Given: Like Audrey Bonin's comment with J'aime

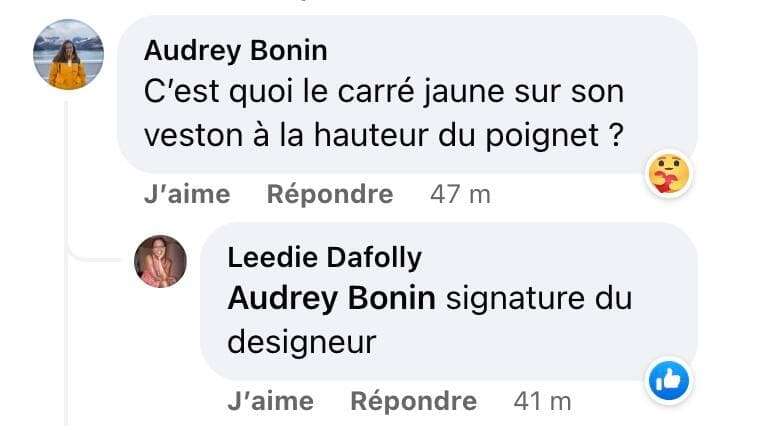Looking at the screenshot, I should point(186,194).
